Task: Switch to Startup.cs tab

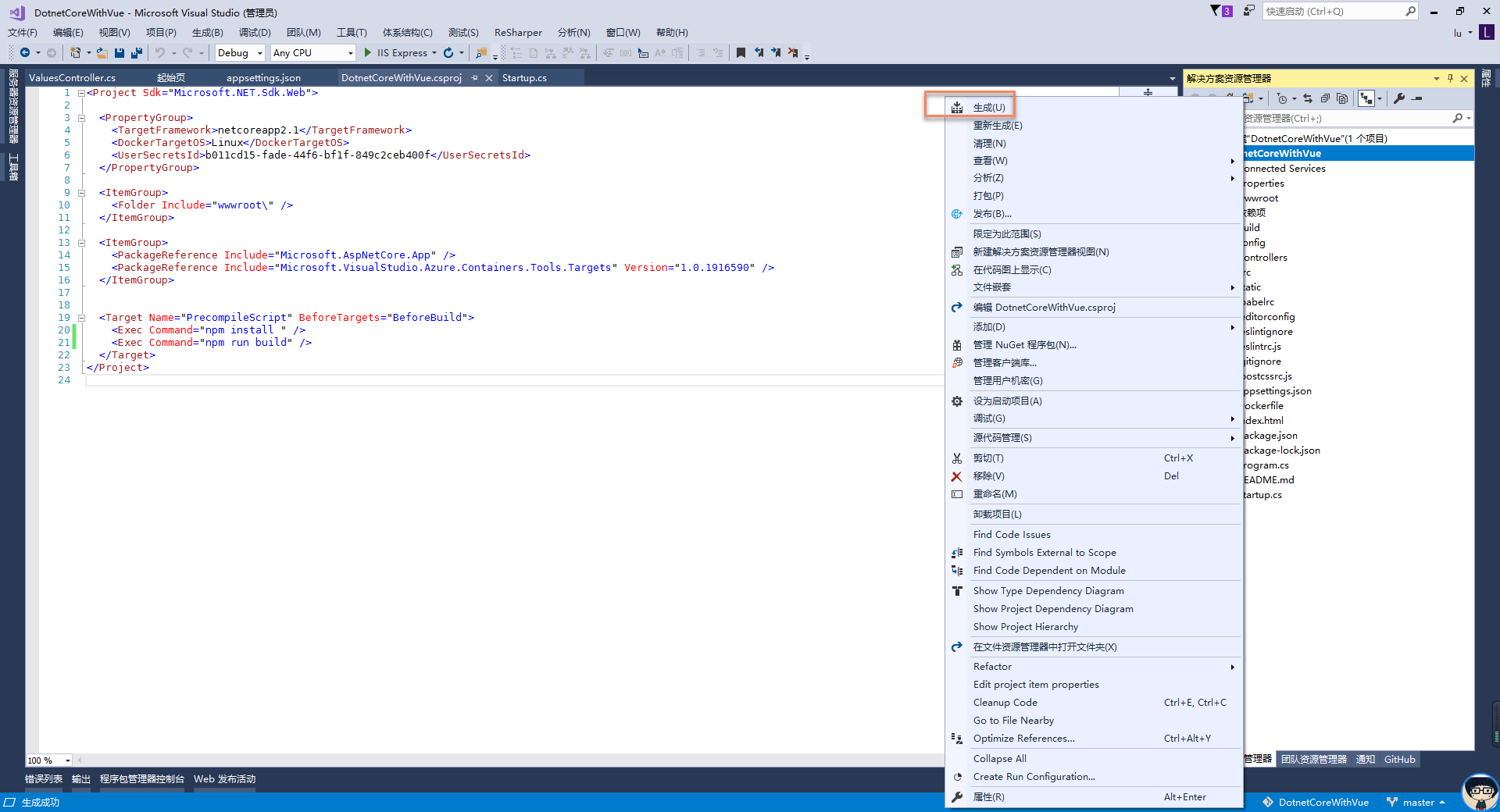Action: pos(524,78)
